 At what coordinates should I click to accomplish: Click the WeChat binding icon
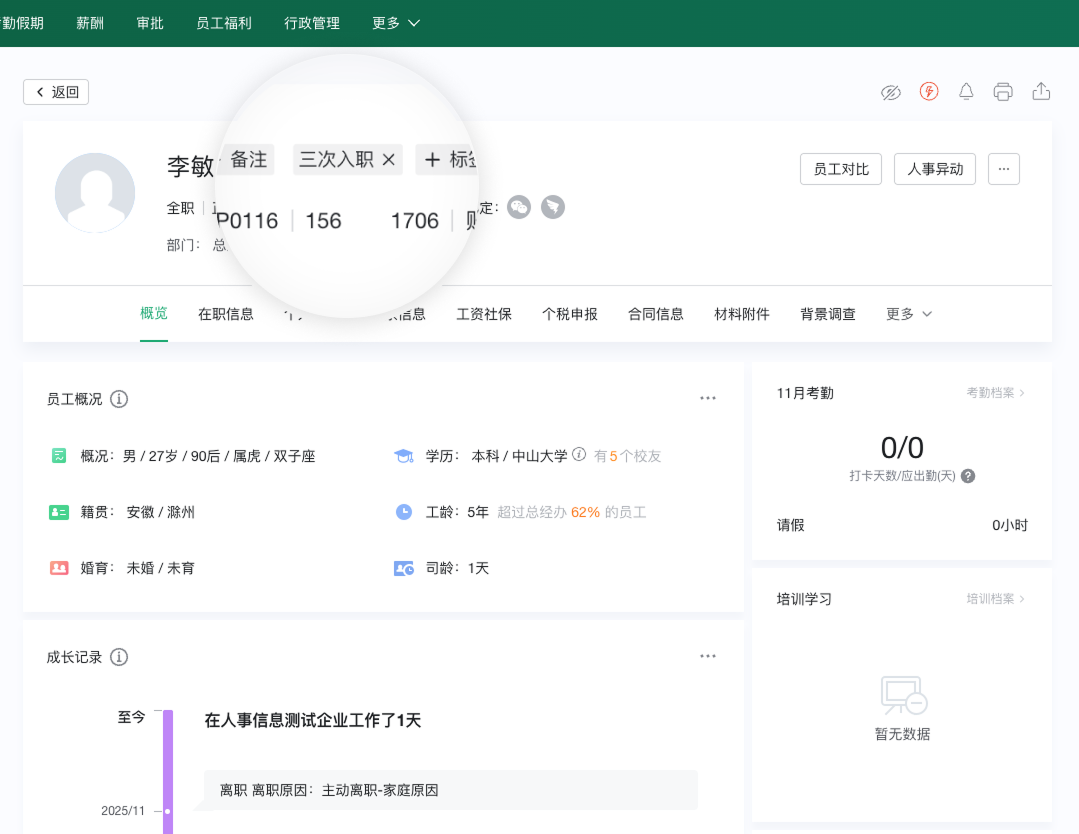[518, 207]
